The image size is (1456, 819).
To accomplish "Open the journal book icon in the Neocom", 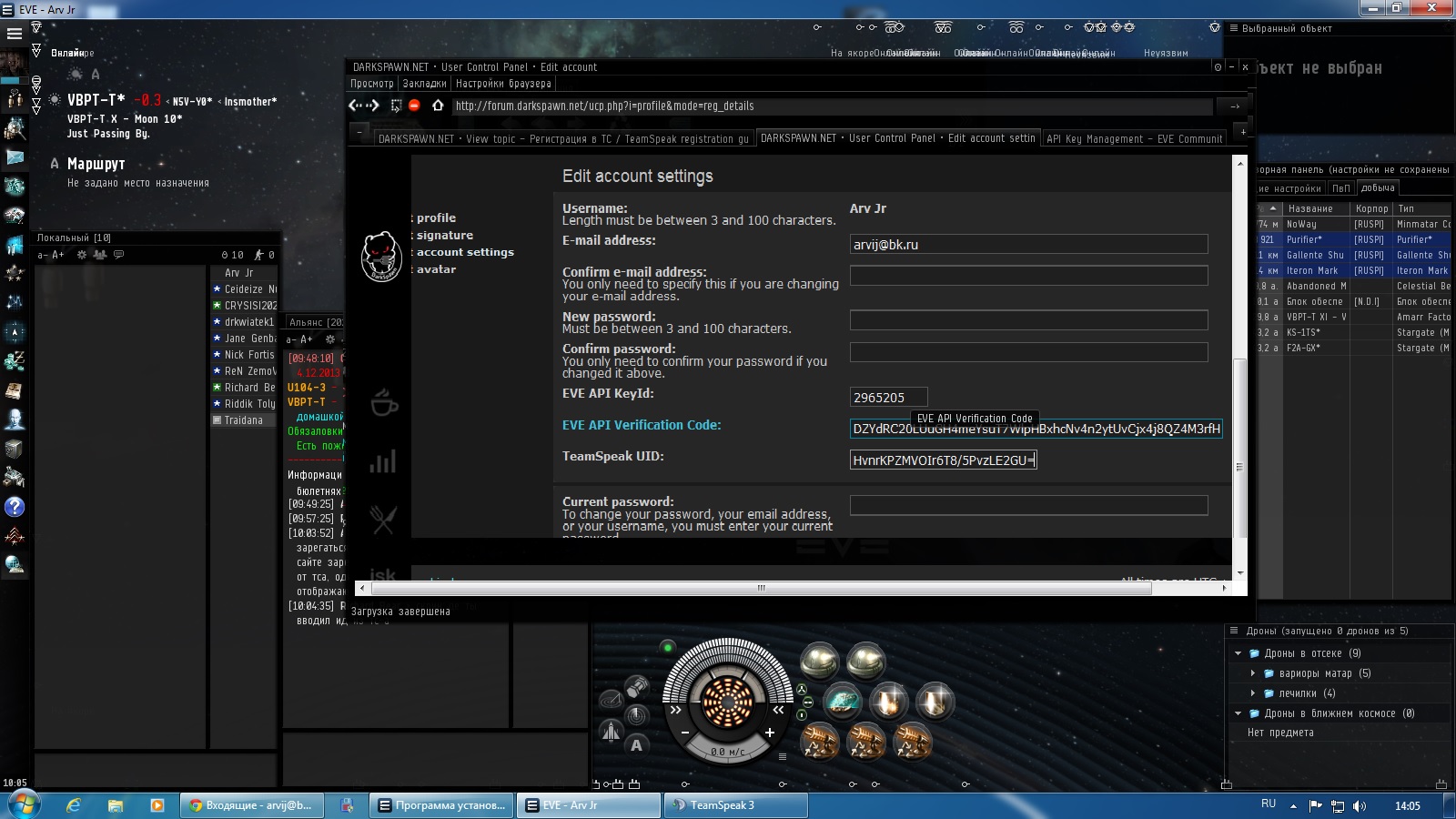I will (15, 390).
